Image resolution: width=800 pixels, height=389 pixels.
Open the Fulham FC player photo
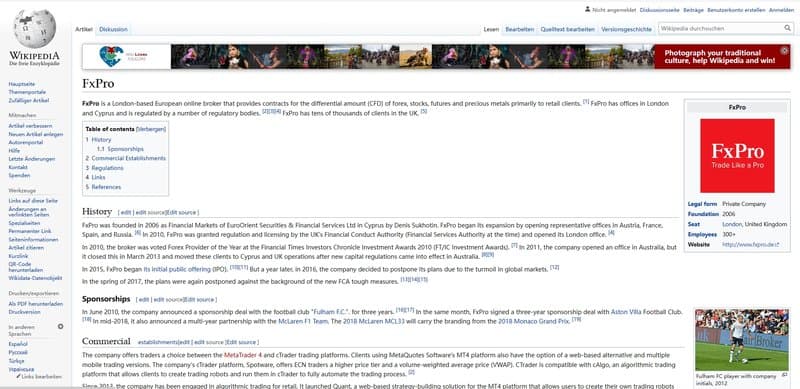[x=741, y=339]
